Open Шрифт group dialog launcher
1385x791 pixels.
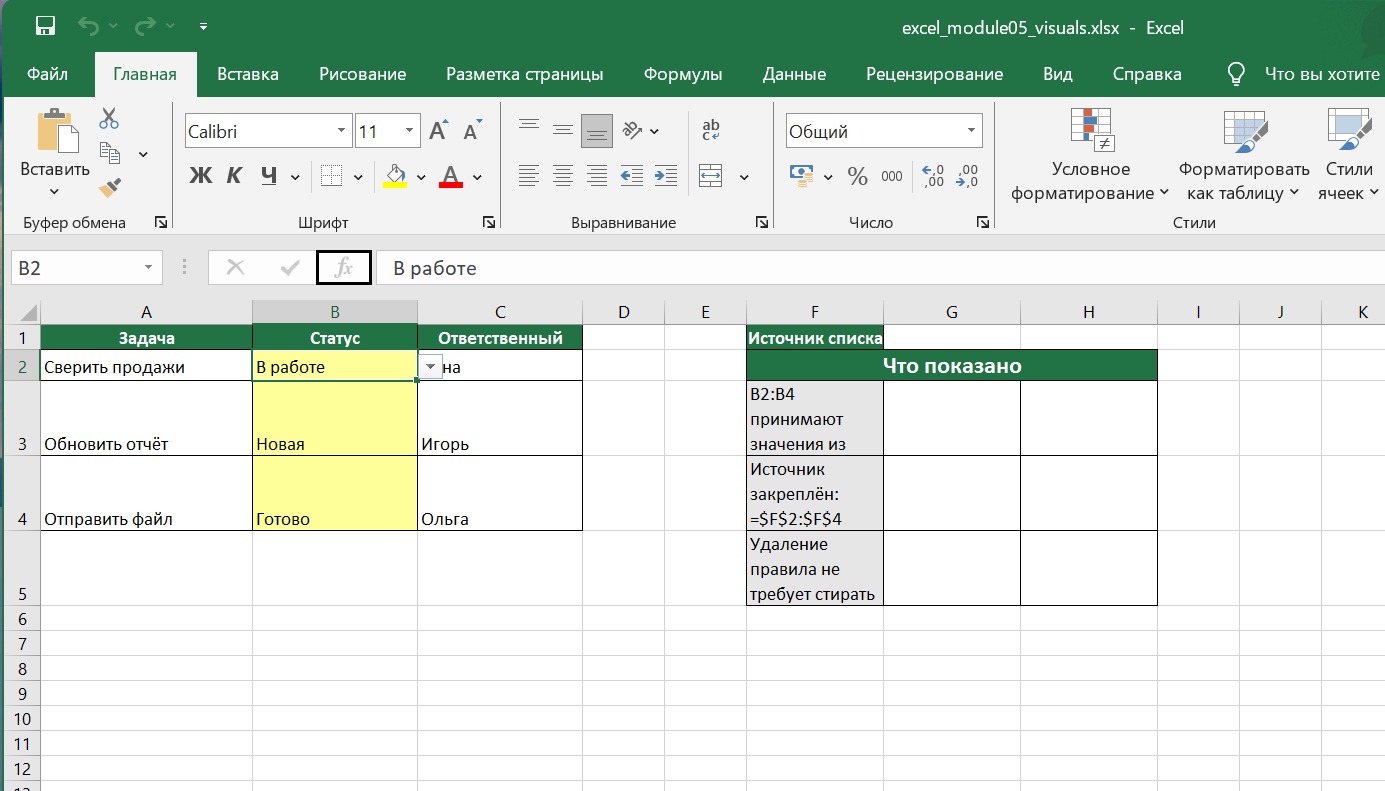pos(488,222)
